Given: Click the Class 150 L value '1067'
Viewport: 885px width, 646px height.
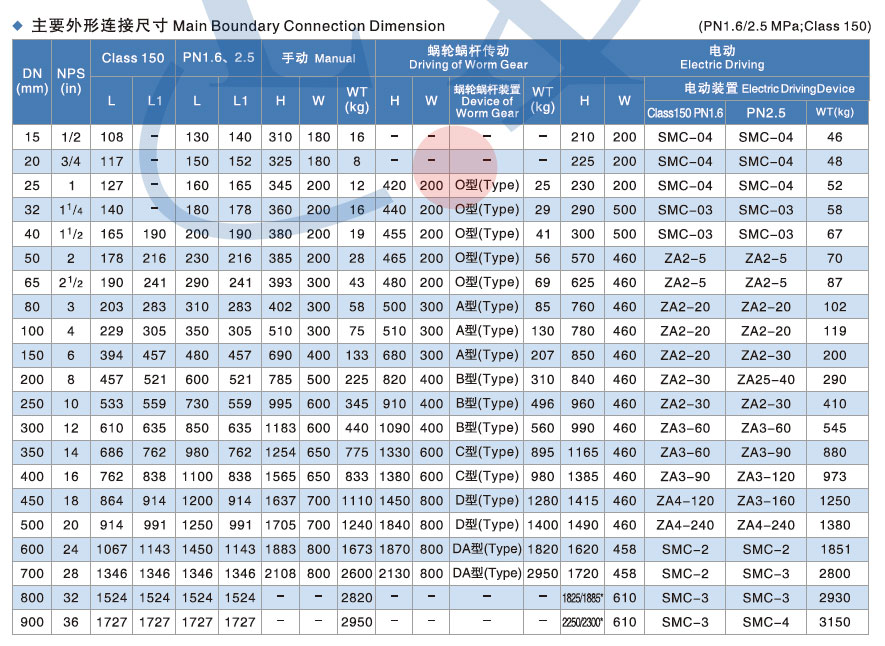Looking at the screenshot, I should [111, 550].
